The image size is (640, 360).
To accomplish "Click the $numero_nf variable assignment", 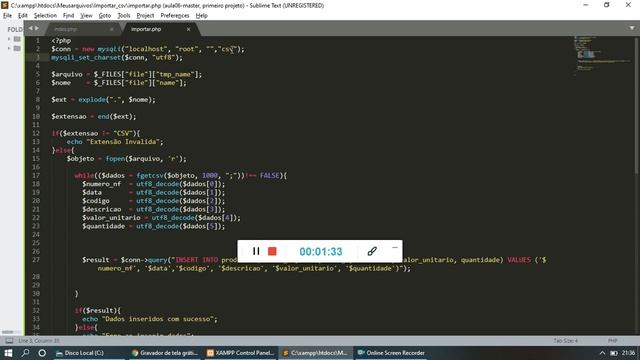I will pos(153,184).
